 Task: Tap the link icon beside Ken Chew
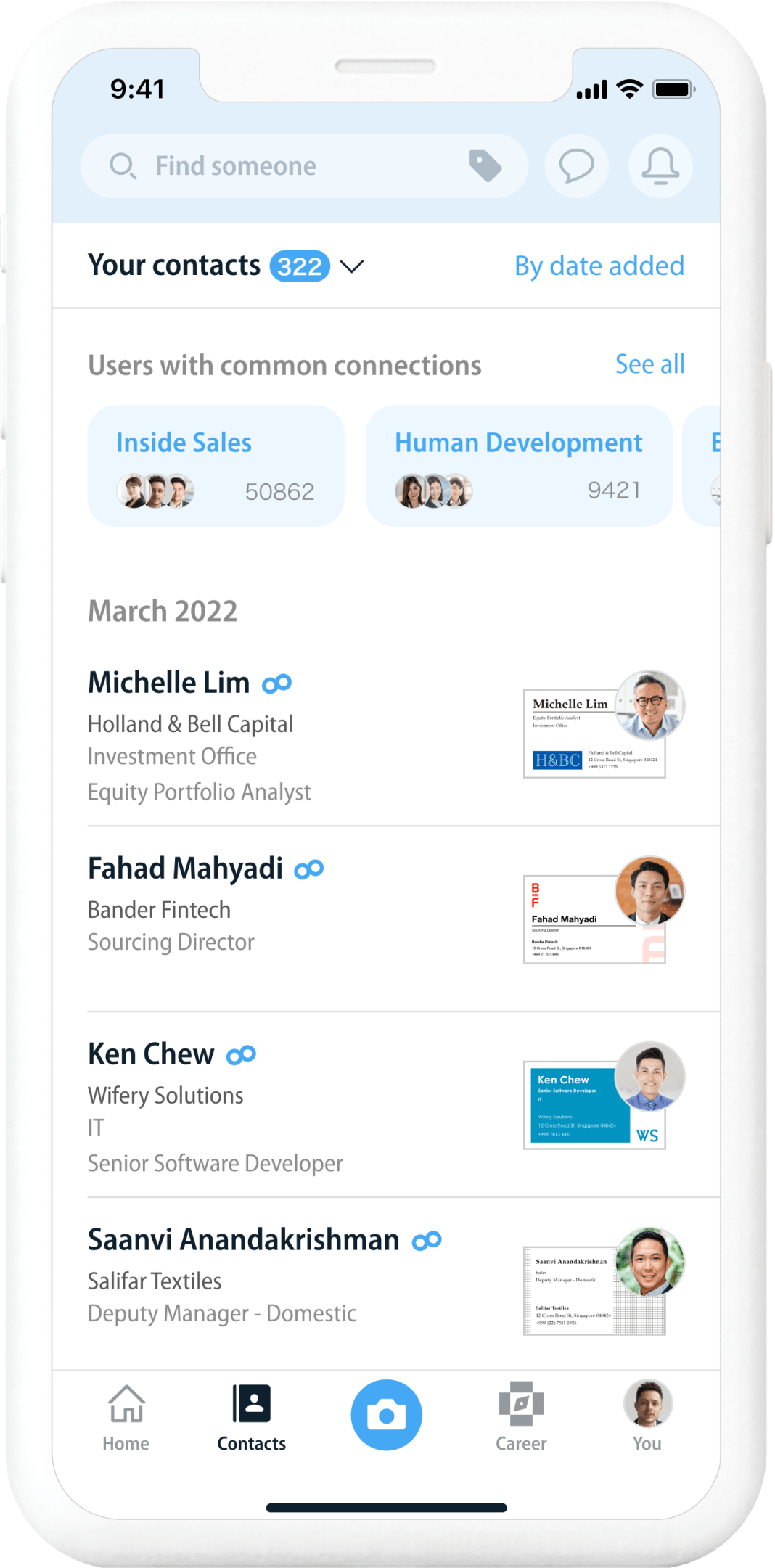[241, 1055]
